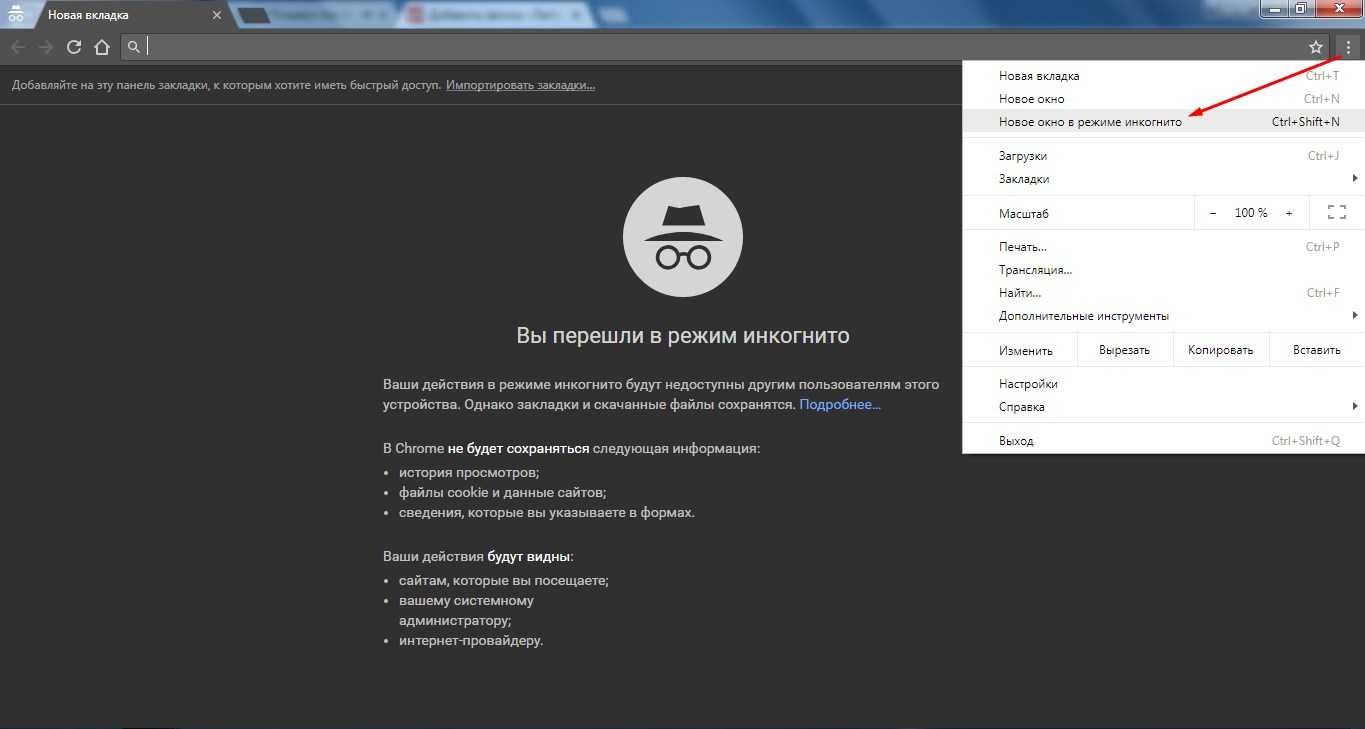Go to the home page icon

(x=101, y=47)
